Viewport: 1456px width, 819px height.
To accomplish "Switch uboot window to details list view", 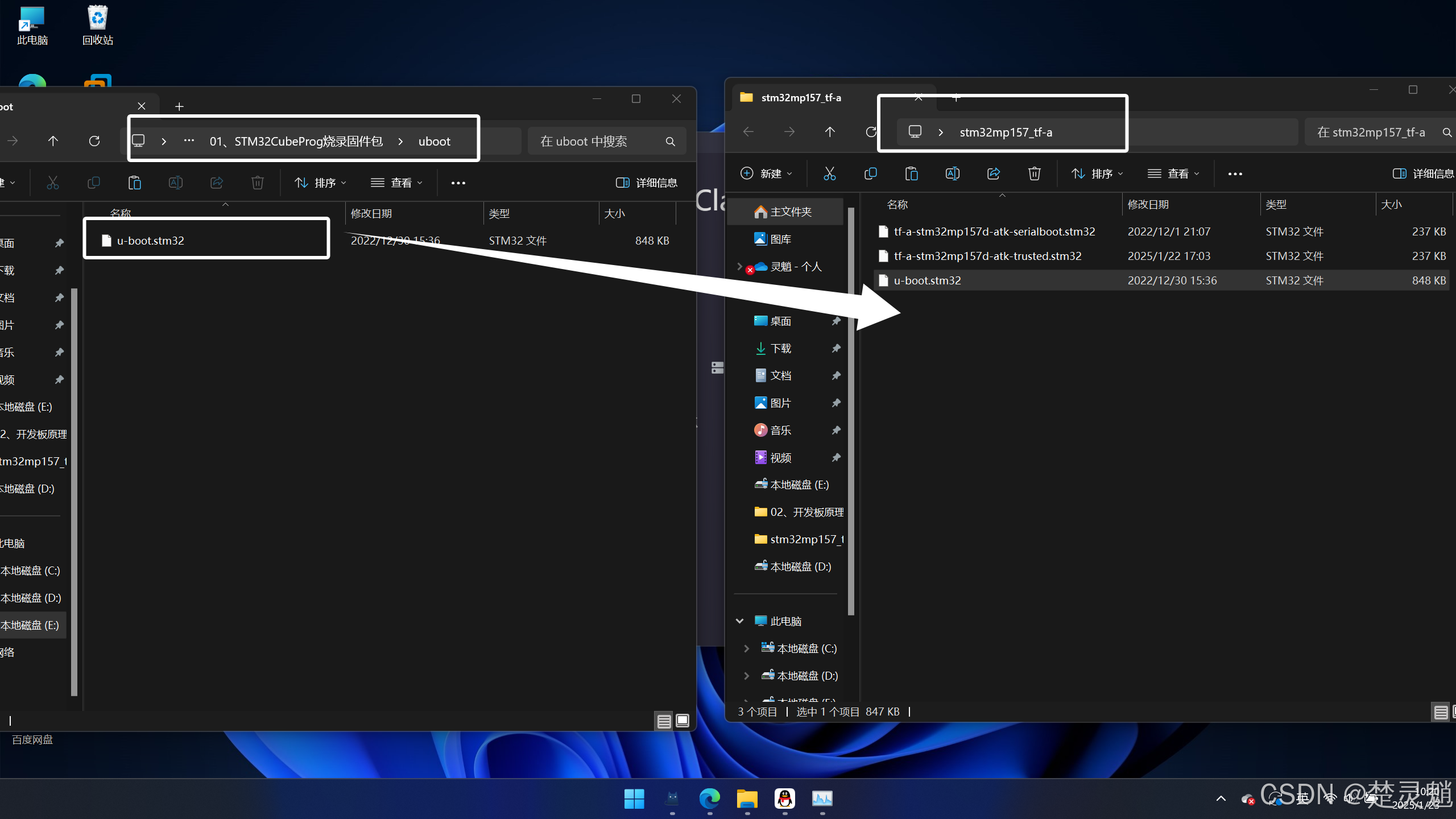I will click(x=664, y=721).
